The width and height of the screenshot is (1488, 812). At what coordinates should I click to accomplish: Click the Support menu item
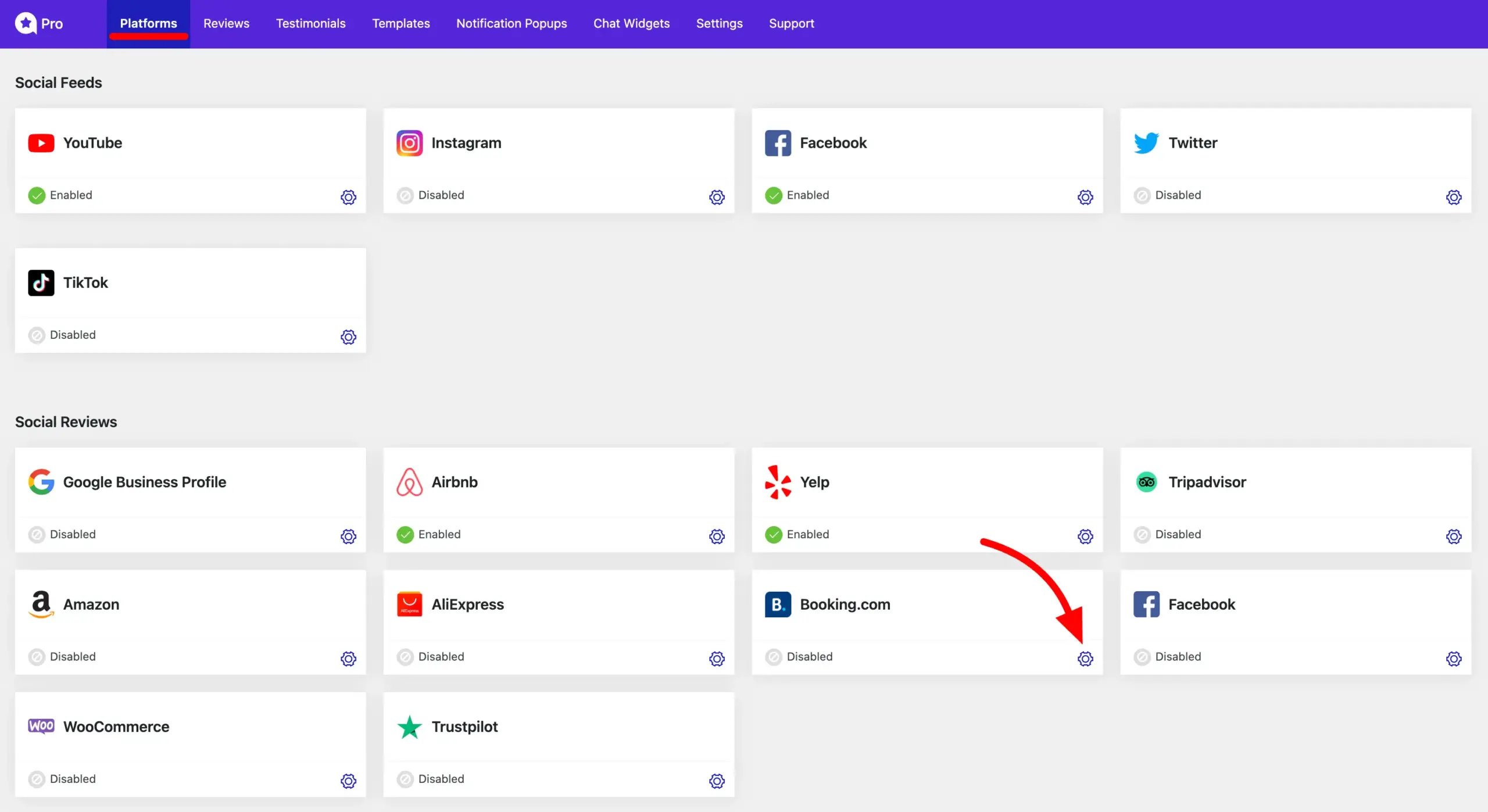click(791, 23)
